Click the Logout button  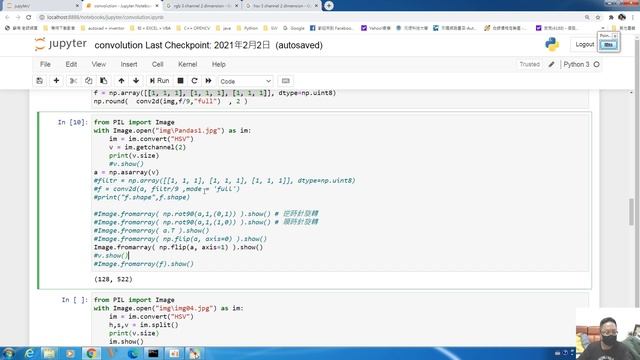[x=584, y=44]
